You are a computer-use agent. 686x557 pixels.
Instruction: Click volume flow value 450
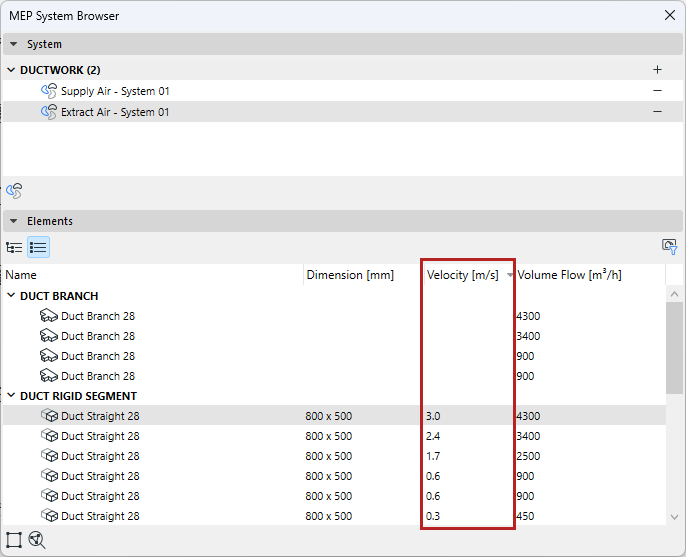point(525,516)
